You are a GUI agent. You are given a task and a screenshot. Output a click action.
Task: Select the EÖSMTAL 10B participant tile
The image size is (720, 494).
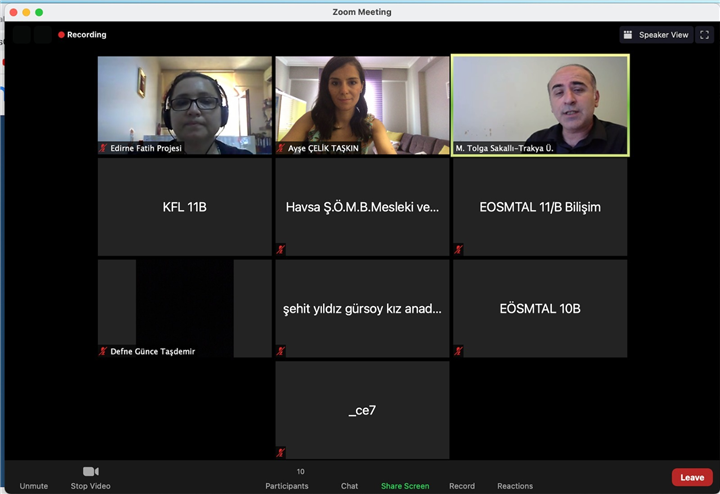tap(540, 309)
